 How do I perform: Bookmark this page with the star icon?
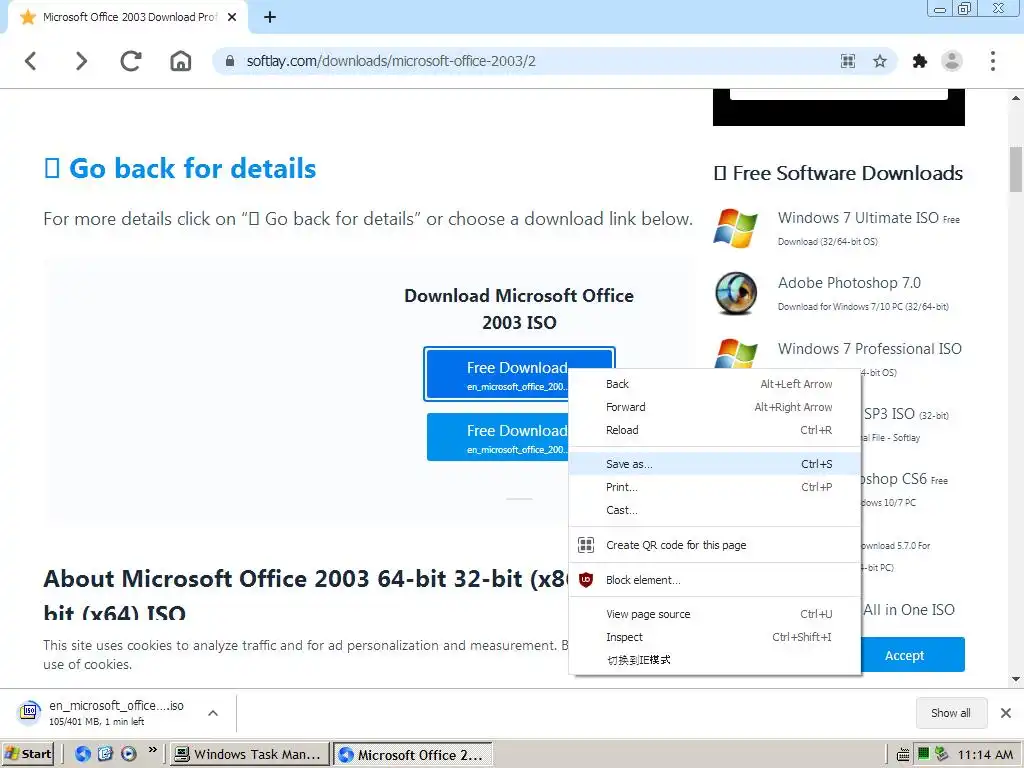pyautogui.click(x=880, y=61)
